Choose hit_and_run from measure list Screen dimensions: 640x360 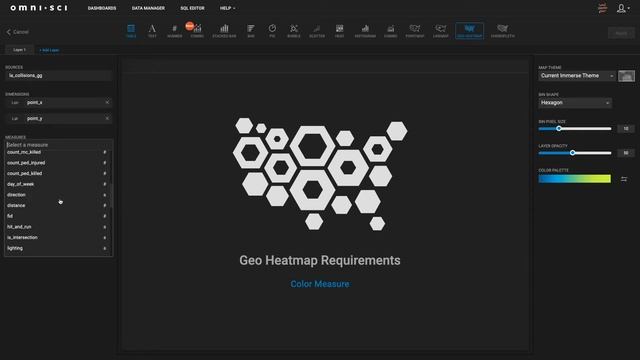[x=57, y=227]
